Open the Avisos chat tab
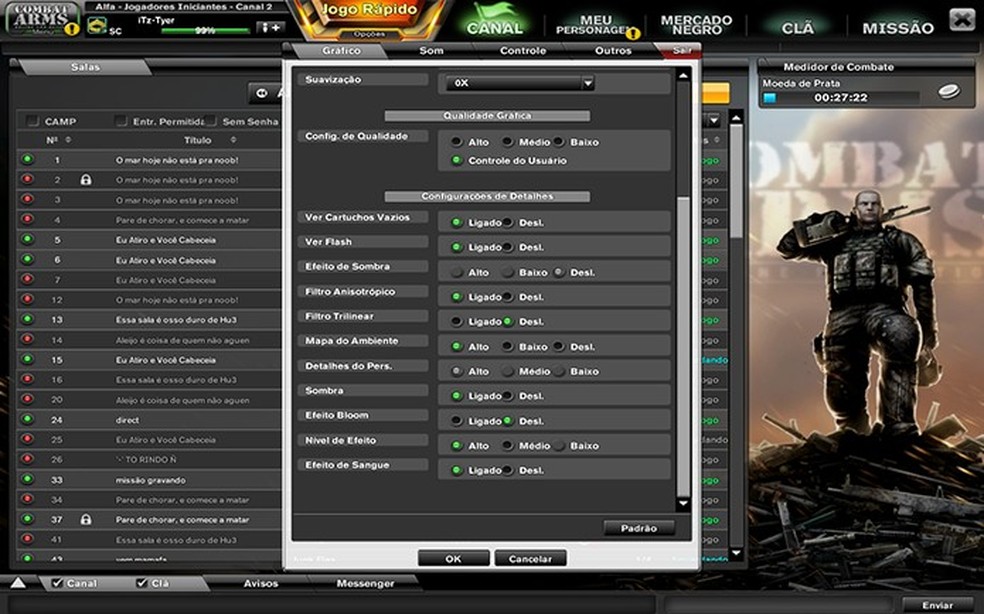 click(260, 583)
